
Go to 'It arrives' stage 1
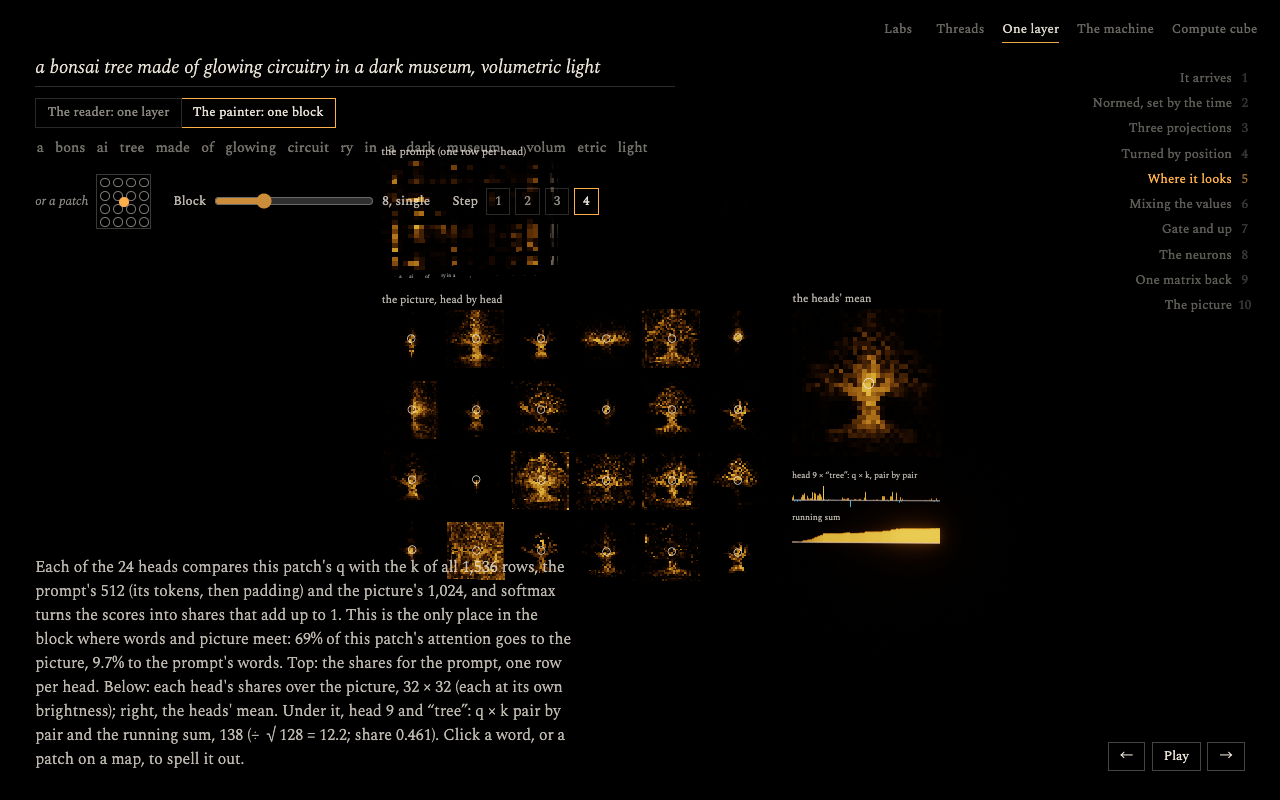tap(1213, 78)
